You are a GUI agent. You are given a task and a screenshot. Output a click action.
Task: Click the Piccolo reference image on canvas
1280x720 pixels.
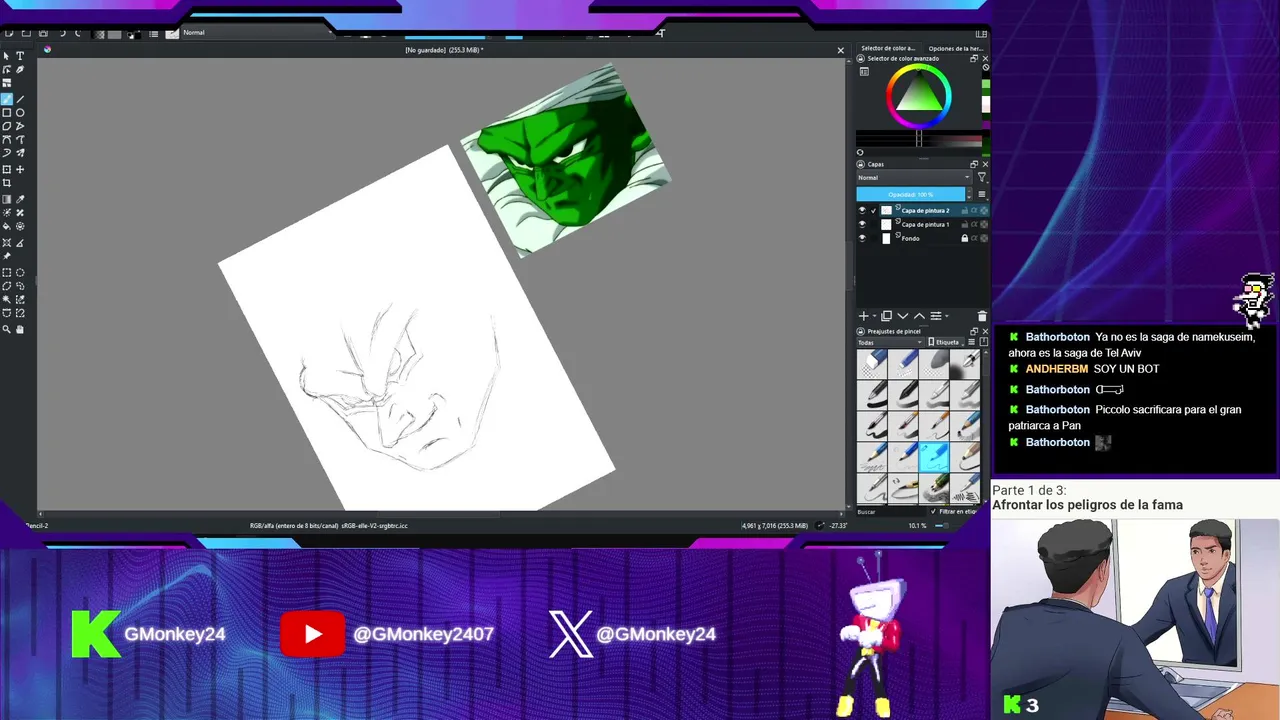click(x=566, y=160)
